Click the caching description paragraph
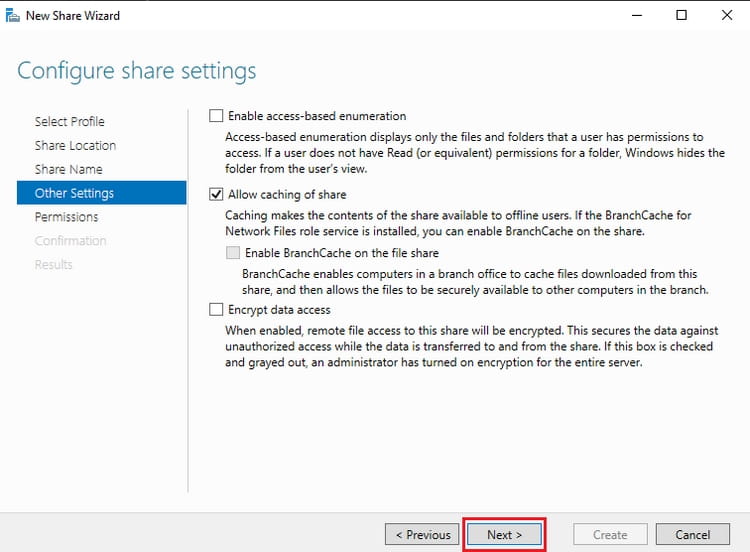Image resolution: width=750 pixels, height=552 pixels. 458,223
